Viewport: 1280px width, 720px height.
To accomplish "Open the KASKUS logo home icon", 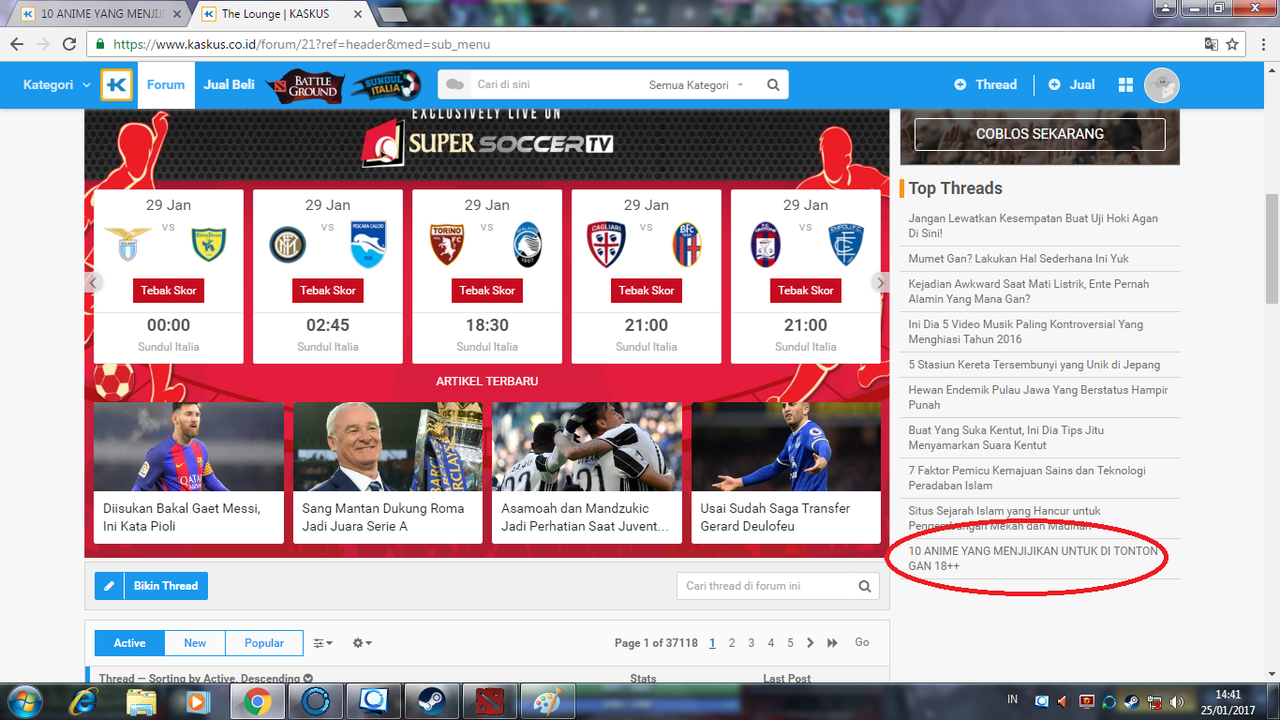I will tap(116, 85).
